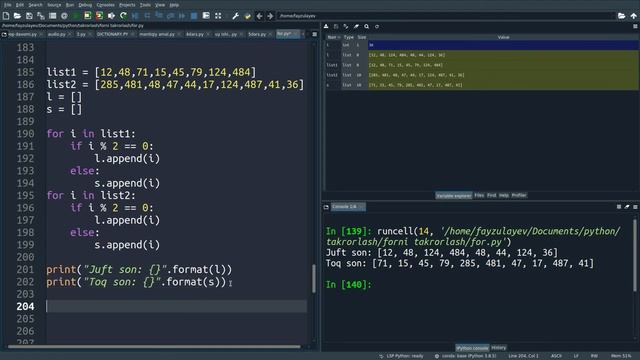Open Preferences wrench icon
The height and width of the screenshot is (360, 640).
(236, 16)
